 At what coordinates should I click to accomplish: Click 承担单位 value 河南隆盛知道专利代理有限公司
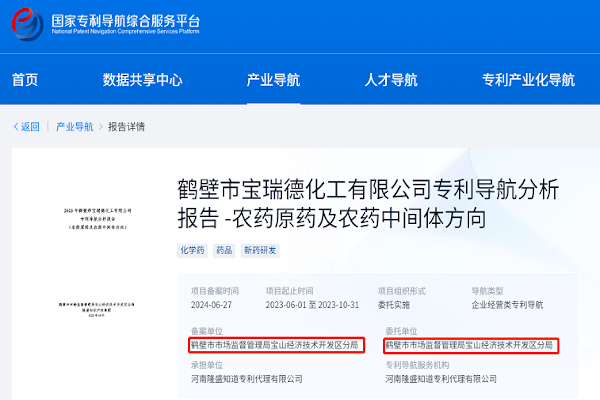[x=247, y=379]
